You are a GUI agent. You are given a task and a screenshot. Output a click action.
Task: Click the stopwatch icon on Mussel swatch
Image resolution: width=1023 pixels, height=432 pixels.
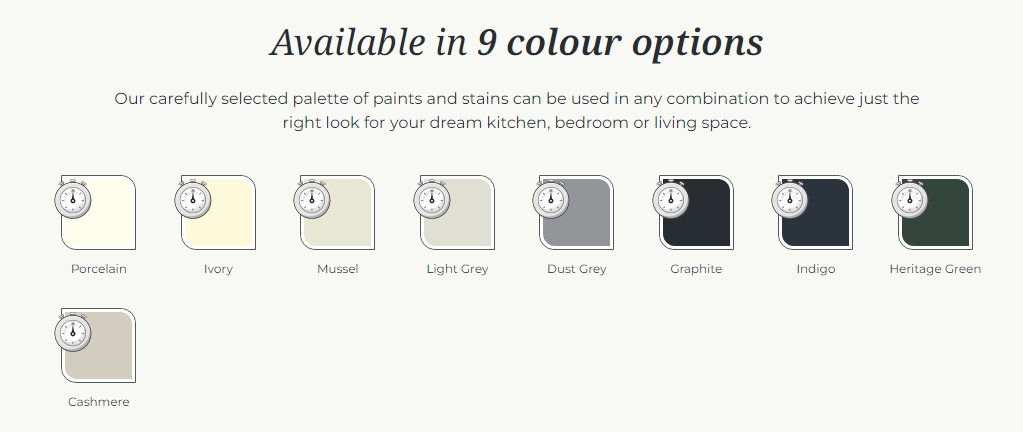[312, 199]
